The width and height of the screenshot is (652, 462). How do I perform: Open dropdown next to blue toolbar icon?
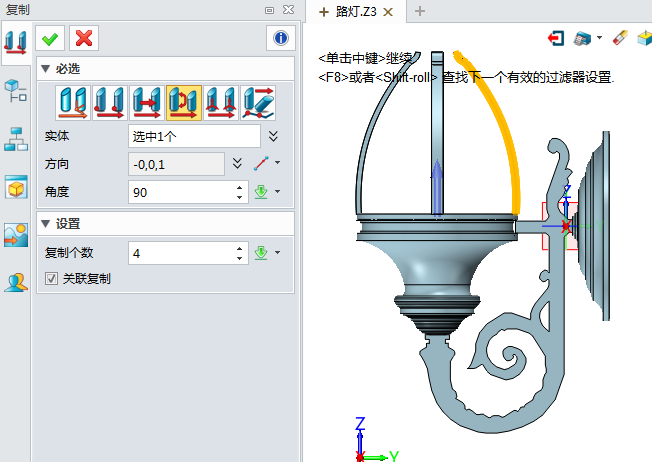(599, 37)
